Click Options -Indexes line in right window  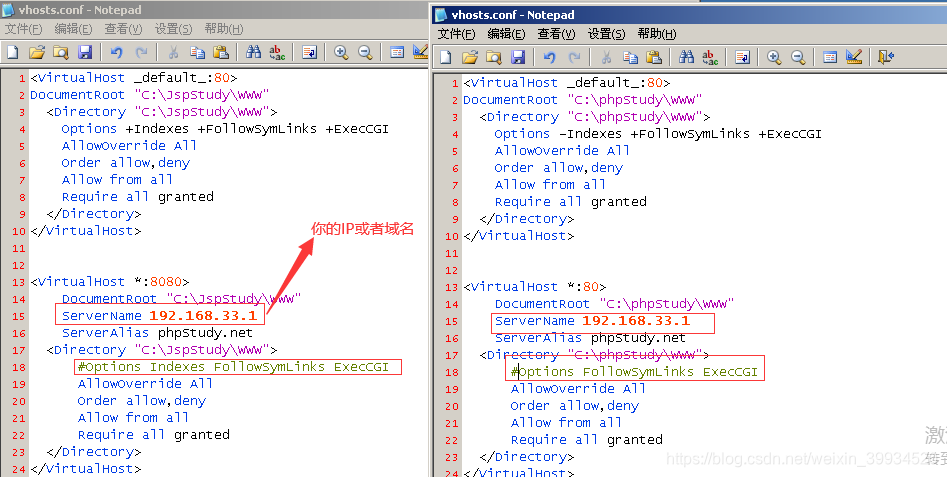click(658, 133)
